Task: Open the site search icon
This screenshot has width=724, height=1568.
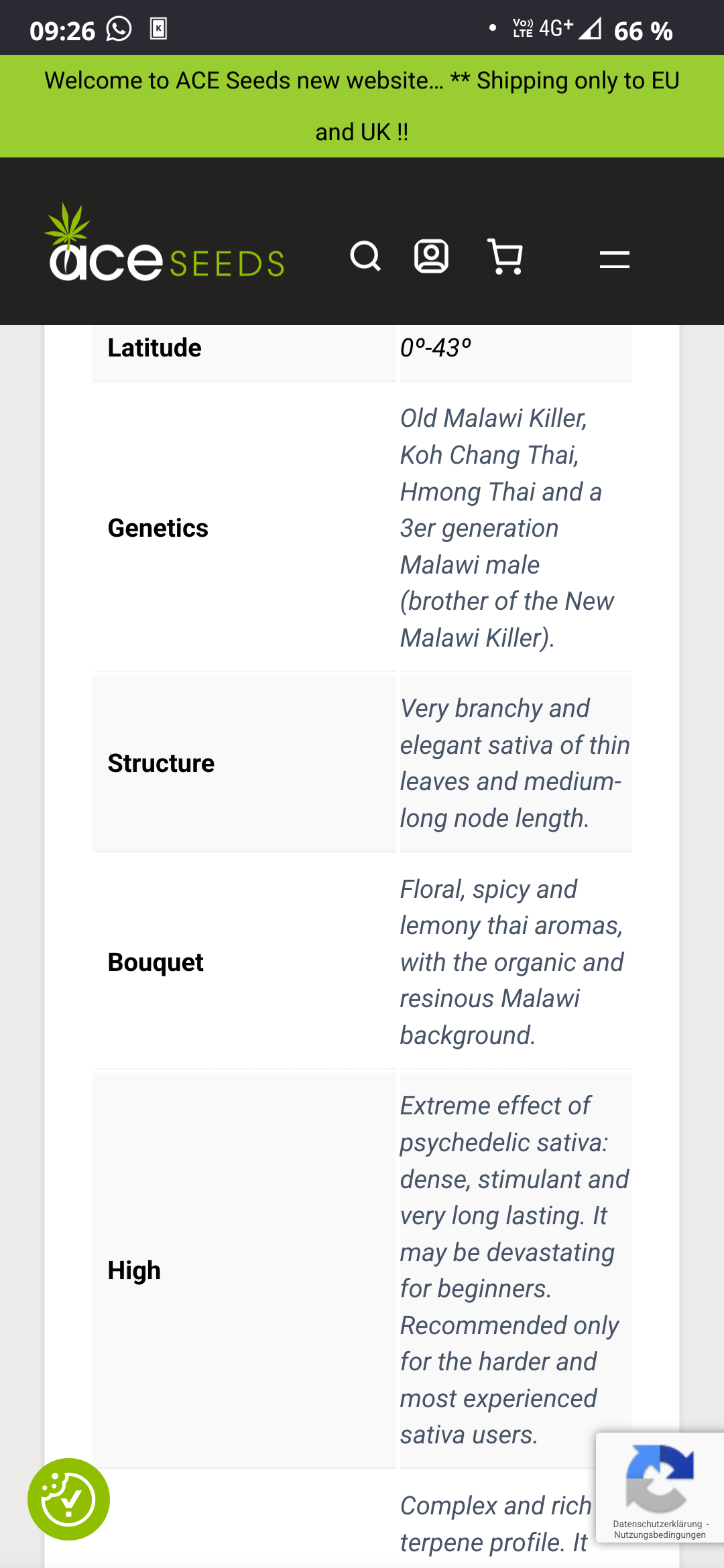Action: click(x=365, y=257)
